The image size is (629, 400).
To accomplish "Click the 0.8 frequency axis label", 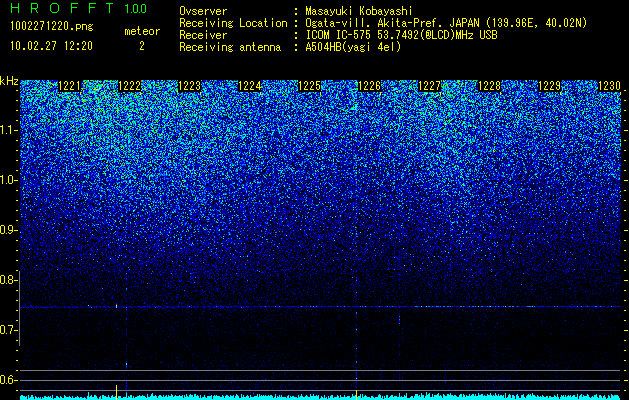I will pyautogui.click(x=9, y=280).
